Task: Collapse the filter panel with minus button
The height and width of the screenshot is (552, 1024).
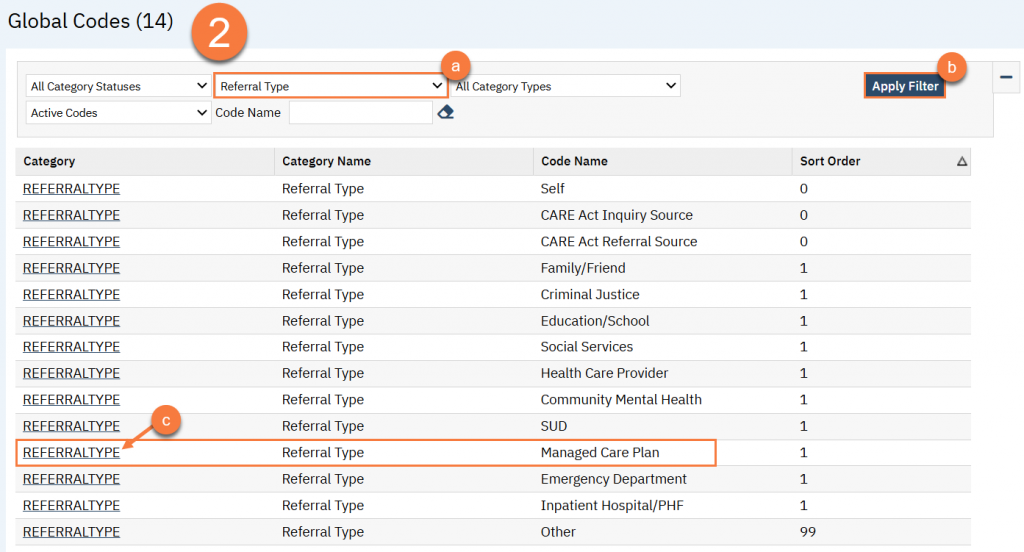Action: click(x=1006, y=77)
